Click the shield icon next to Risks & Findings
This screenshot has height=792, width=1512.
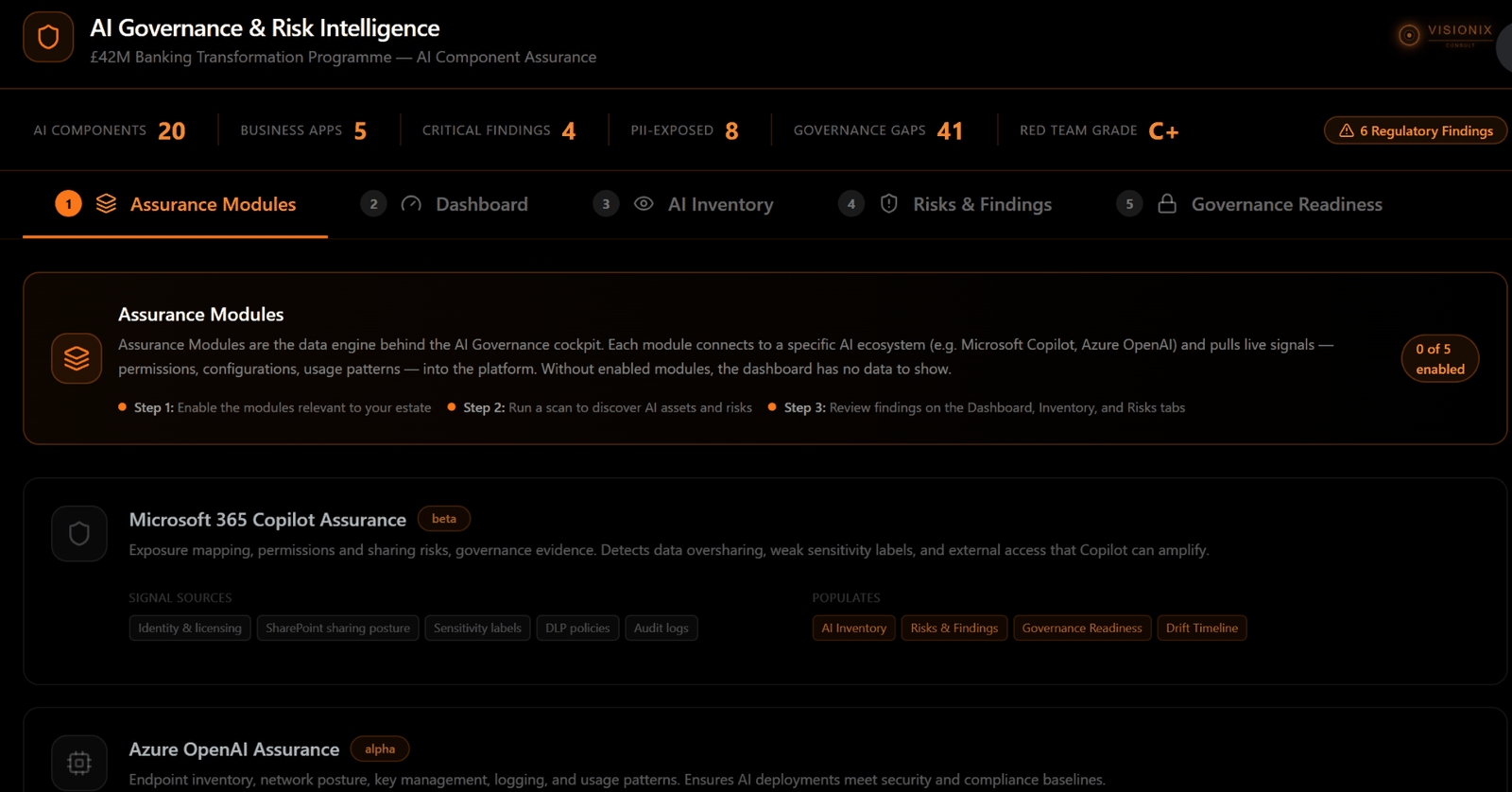888,203
